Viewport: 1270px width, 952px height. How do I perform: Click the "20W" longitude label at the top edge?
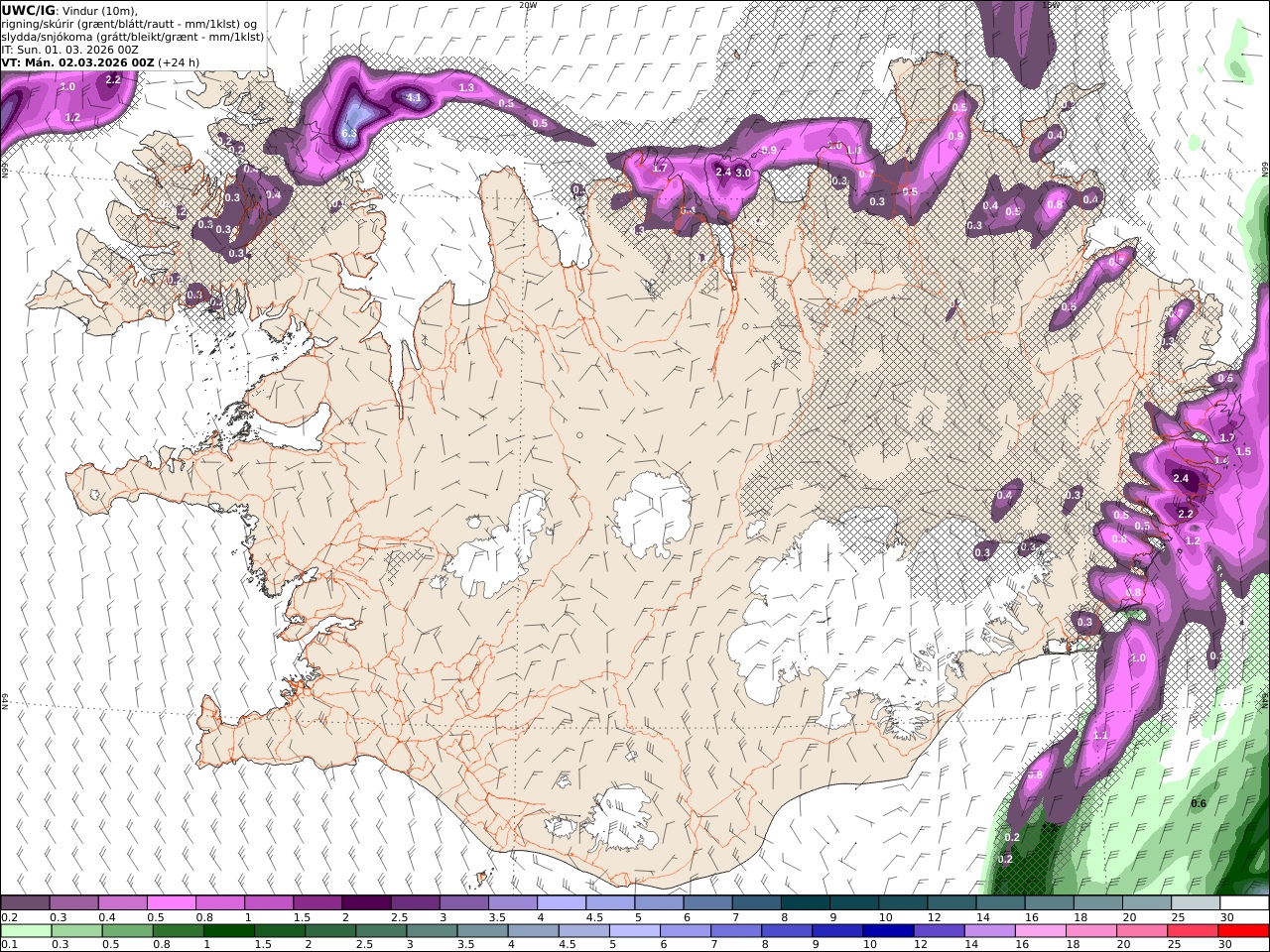pos(529,5)
